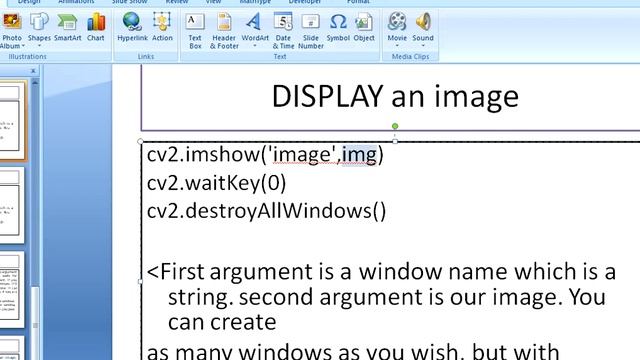
Task: Expand the WordArt dropdown arrow
Action: (255, 46)
